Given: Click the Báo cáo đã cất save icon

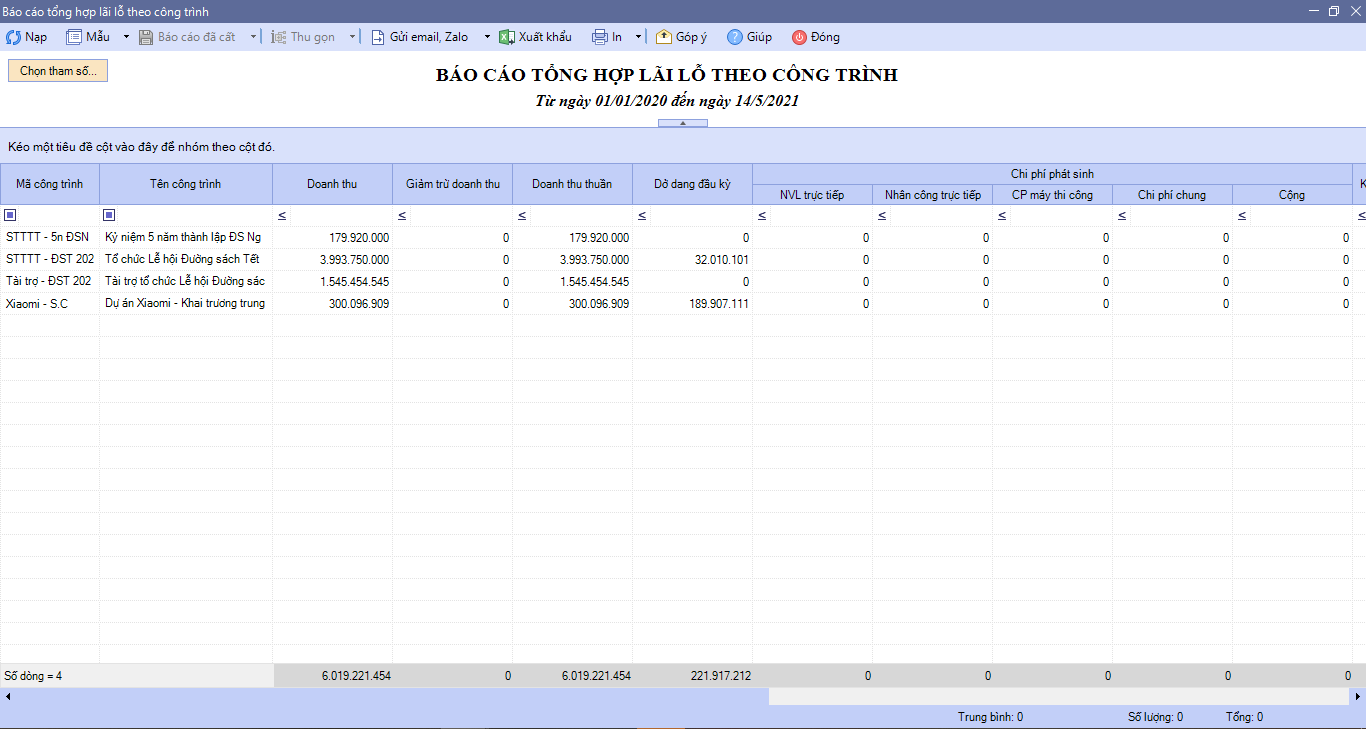Looking at the screenshot, I should tap(146, 37).
